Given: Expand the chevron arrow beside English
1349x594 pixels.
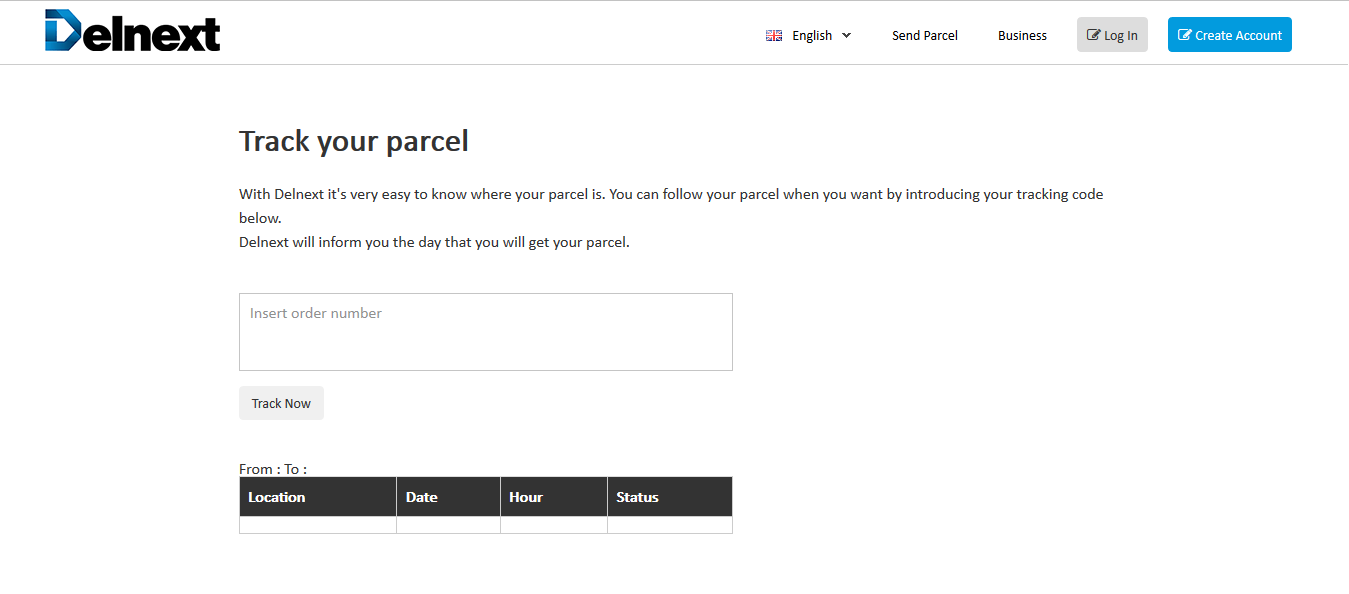Looking at the screenshot, I should (846, 35).
